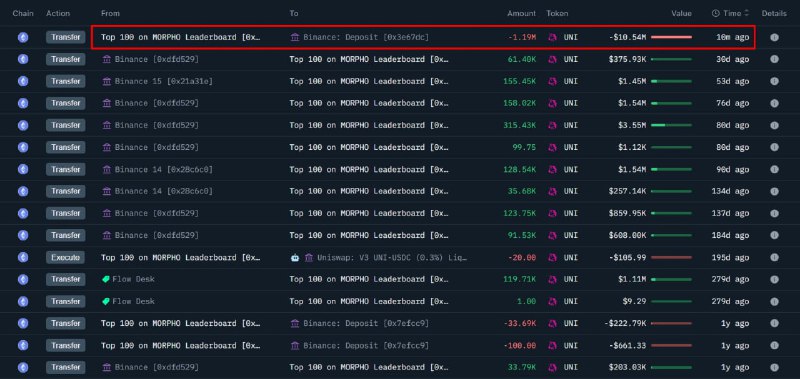Image resolution: width=800 pixels, height=379 pixels.
Task: Open details info icon for 30d ago row
Action: click(774, 59)
